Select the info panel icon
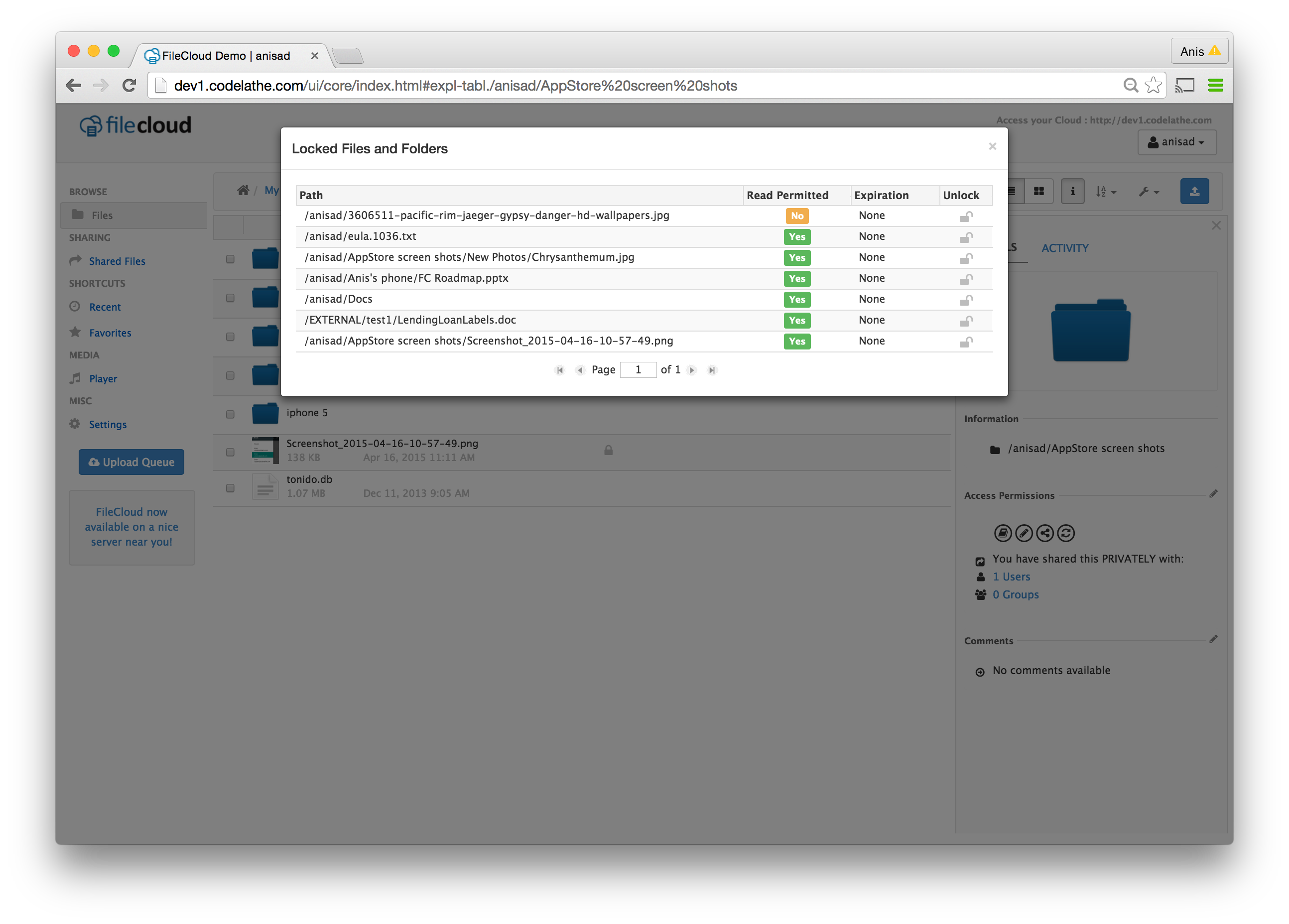The height and width of the screenshot is (924, 1289). 1072,192
